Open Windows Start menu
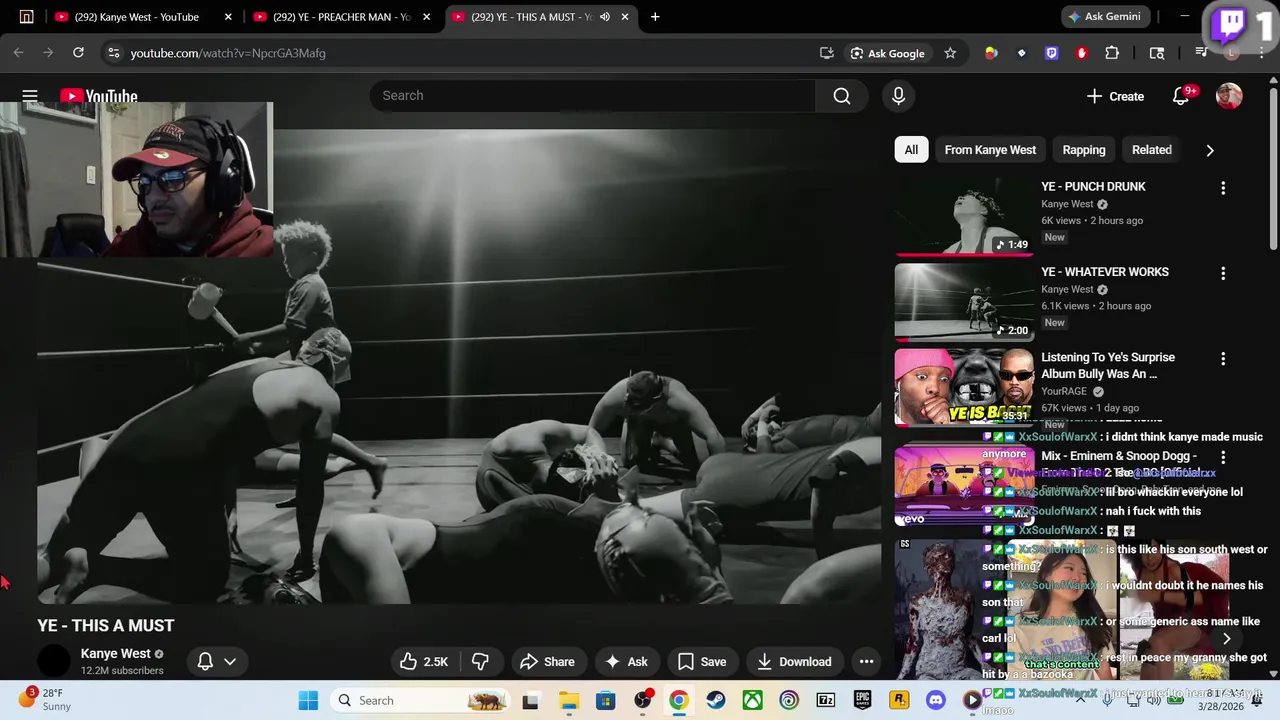This screenshot has height=720, width=1280. 308,700
